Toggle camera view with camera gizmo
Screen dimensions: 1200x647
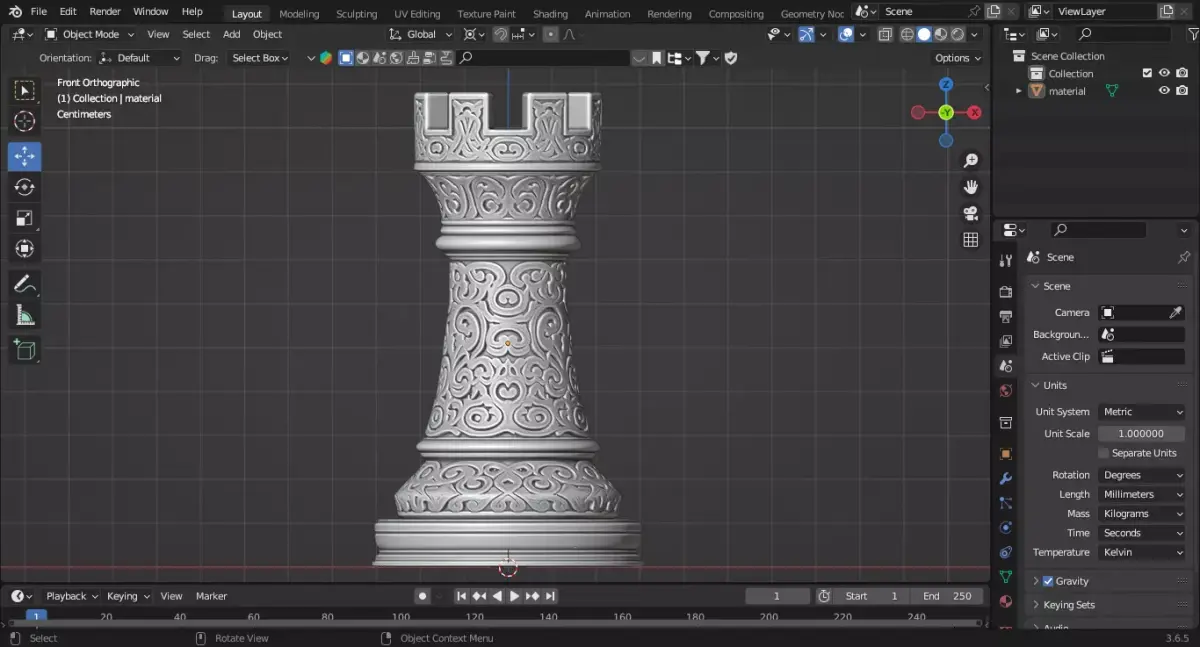click(970, 213)
